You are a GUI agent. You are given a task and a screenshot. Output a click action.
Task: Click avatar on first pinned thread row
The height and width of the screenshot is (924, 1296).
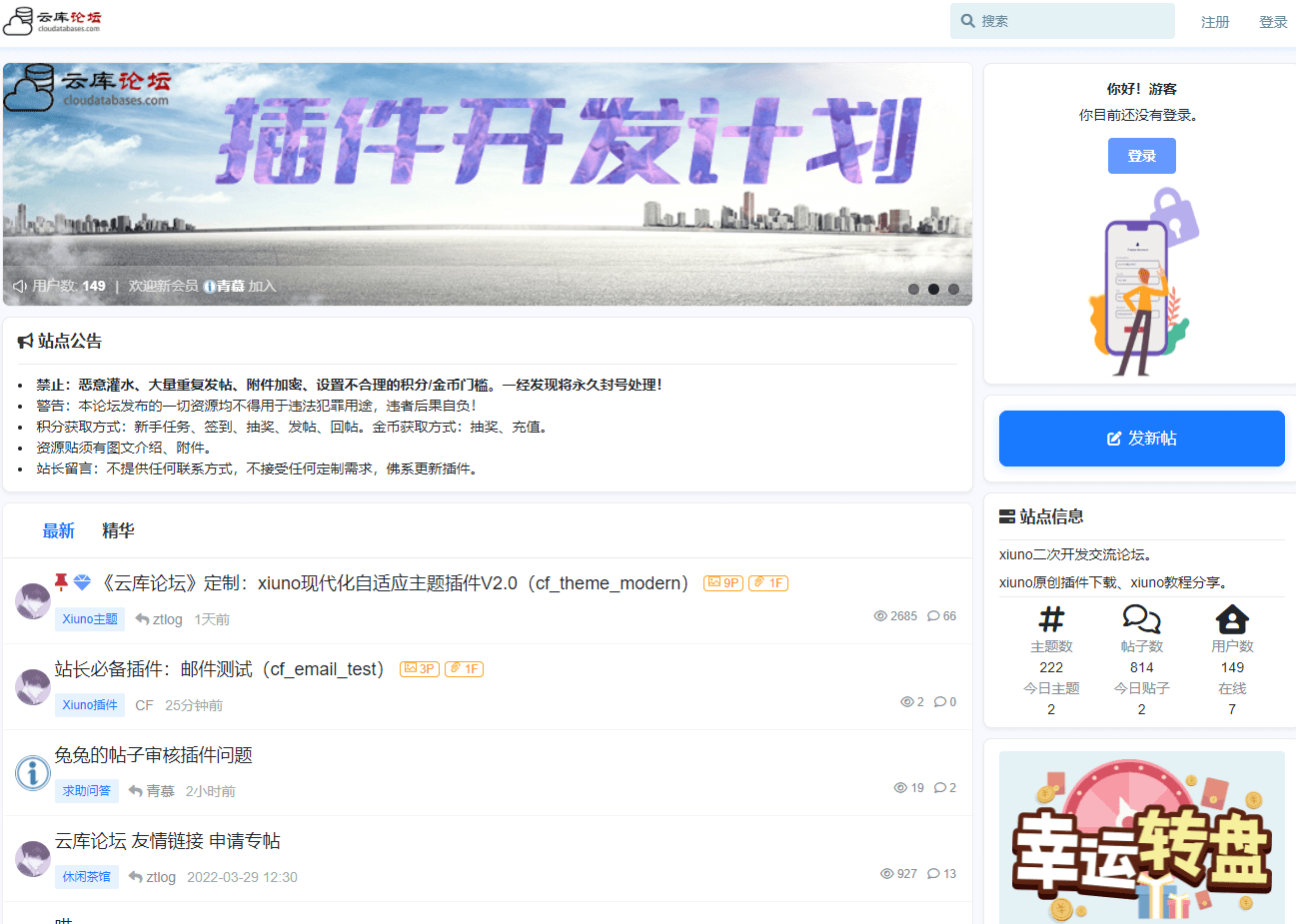(x=33, y=601)
